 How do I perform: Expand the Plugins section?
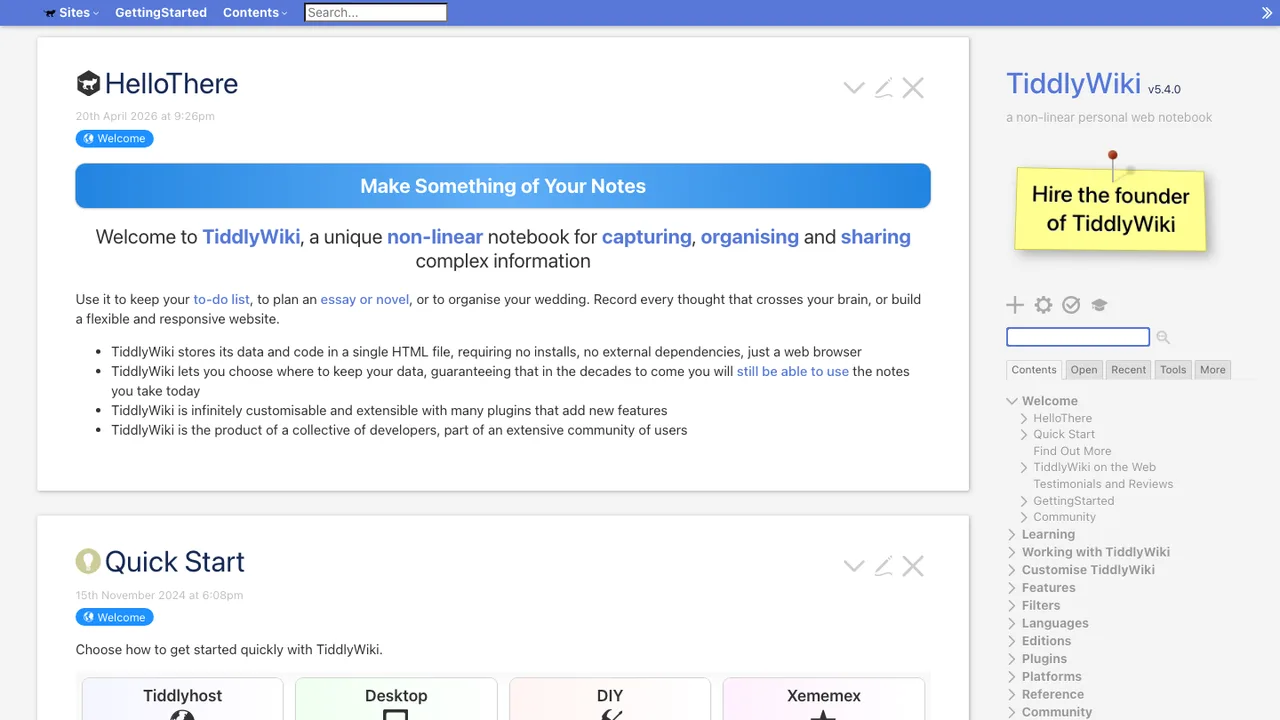[1012, 659]
